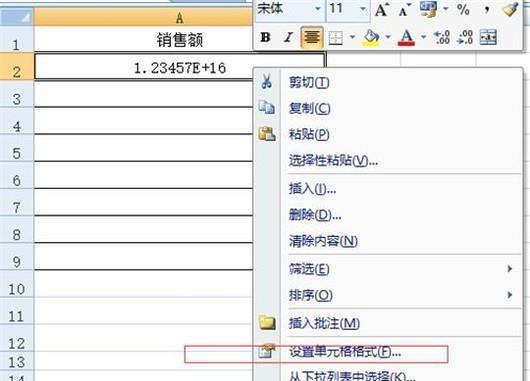Open the borders dropdown arrow
This screenshot has width=530, height=381.
coord(352,37)
